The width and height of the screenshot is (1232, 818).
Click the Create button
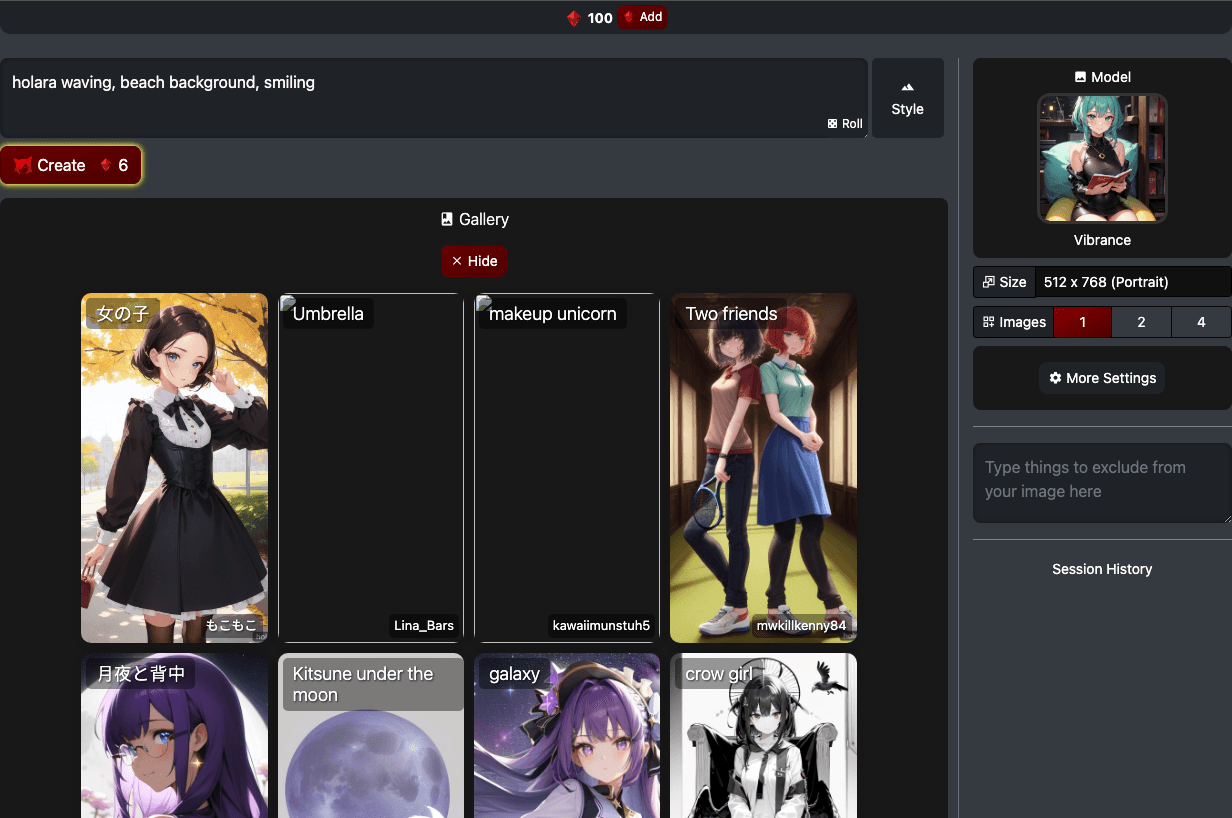[70, 165]
